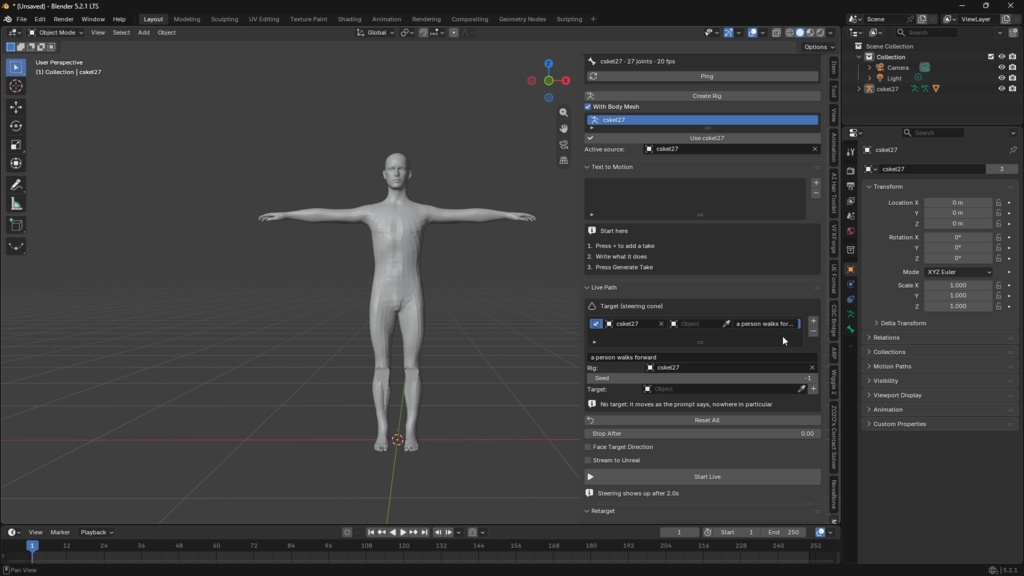
Task: Open the Render properties tab icon
Action: [x=850, y=170]
